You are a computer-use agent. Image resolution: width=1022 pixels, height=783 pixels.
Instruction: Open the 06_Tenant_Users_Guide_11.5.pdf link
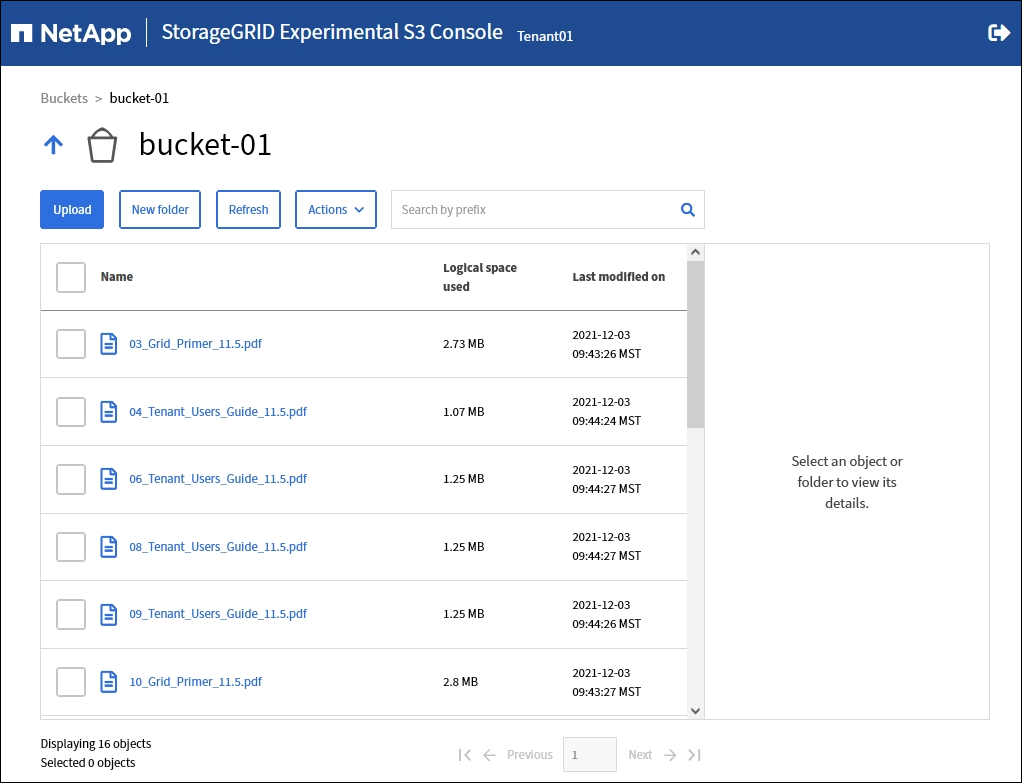218,479
